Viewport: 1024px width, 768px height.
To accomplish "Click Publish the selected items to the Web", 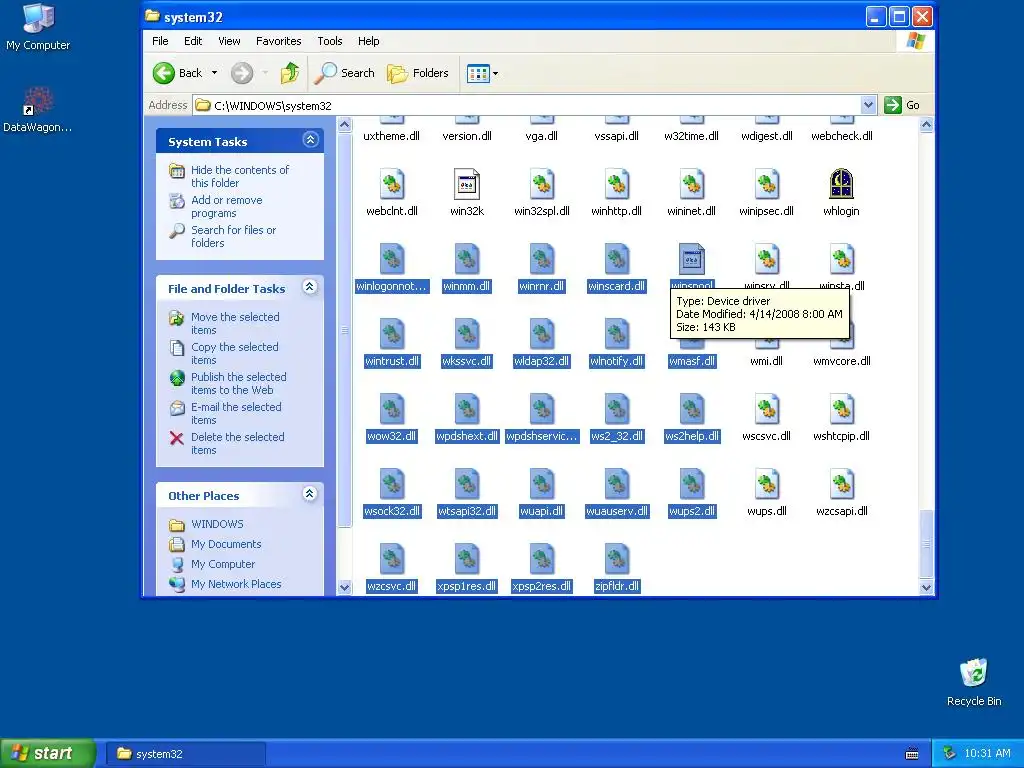I will pos(238,383).
